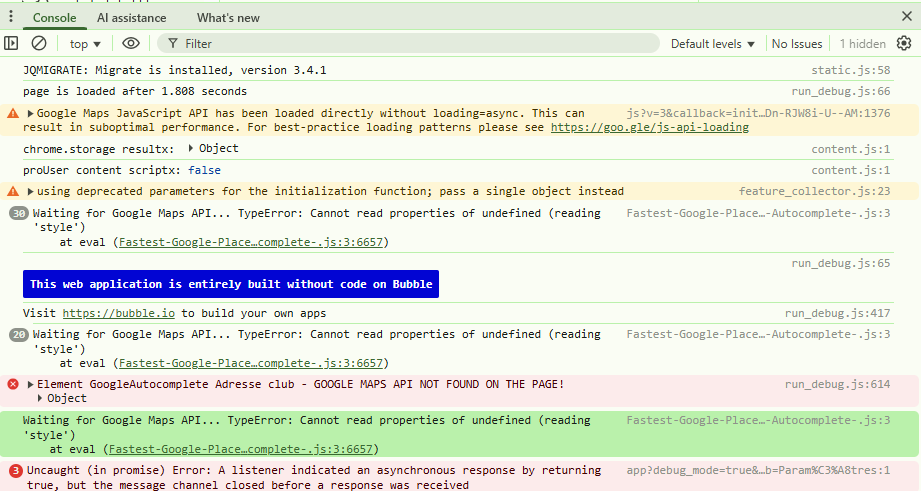This screenshot has width=921, height=491.
Task: Click the 30 count badge on Waiting message
Action: click(x=18, y=213)
